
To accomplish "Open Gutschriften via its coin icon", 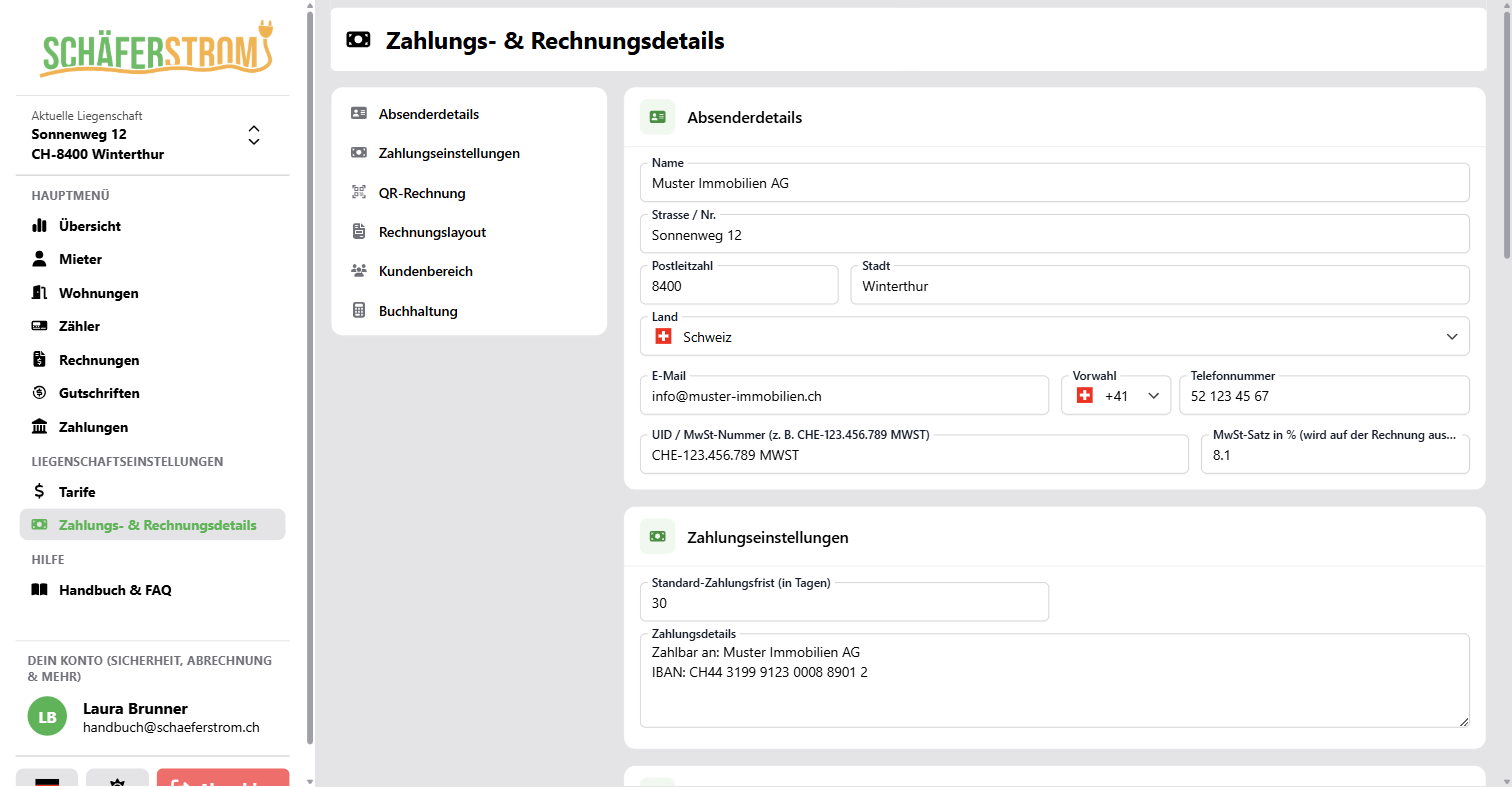I will [x=40, y=393].
